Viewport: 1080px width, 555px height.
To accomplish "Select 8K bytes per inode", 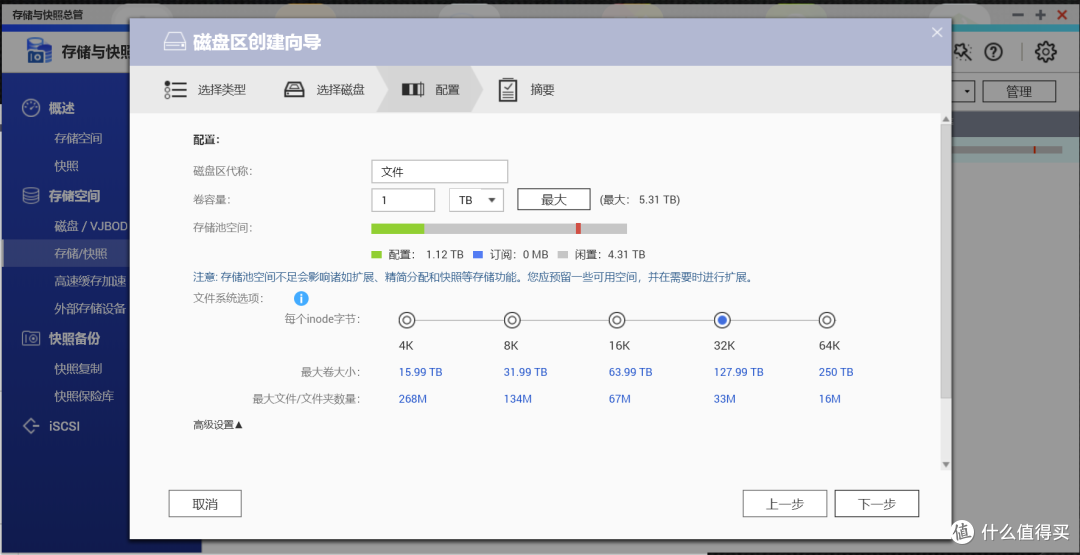I will click(x=512, y=320).
